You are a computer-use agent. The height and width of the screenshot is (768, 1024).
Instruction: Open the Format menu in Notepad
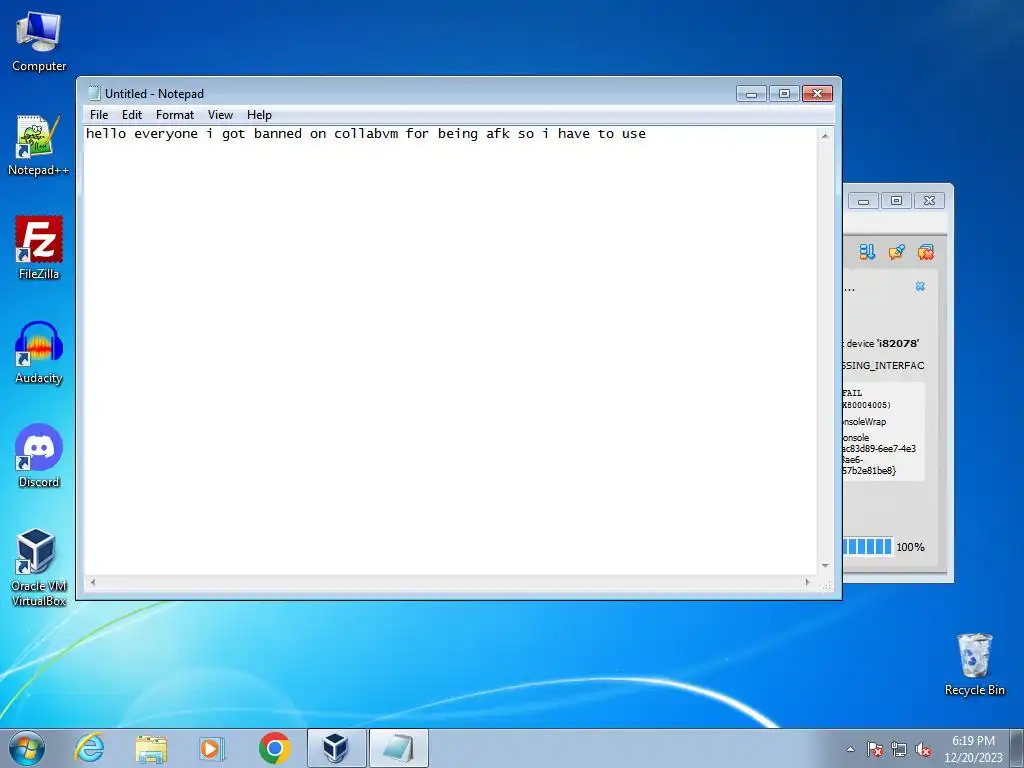pyautogui.click(x=174, y=115)
